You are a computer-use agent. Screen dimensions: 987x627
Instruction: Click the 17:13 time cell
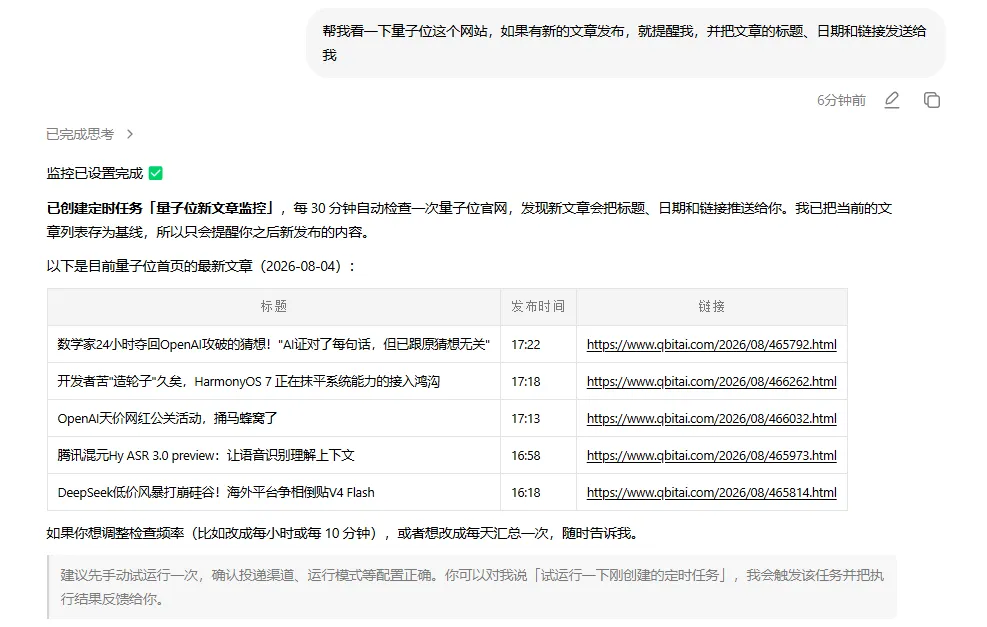tap(538, 419)
